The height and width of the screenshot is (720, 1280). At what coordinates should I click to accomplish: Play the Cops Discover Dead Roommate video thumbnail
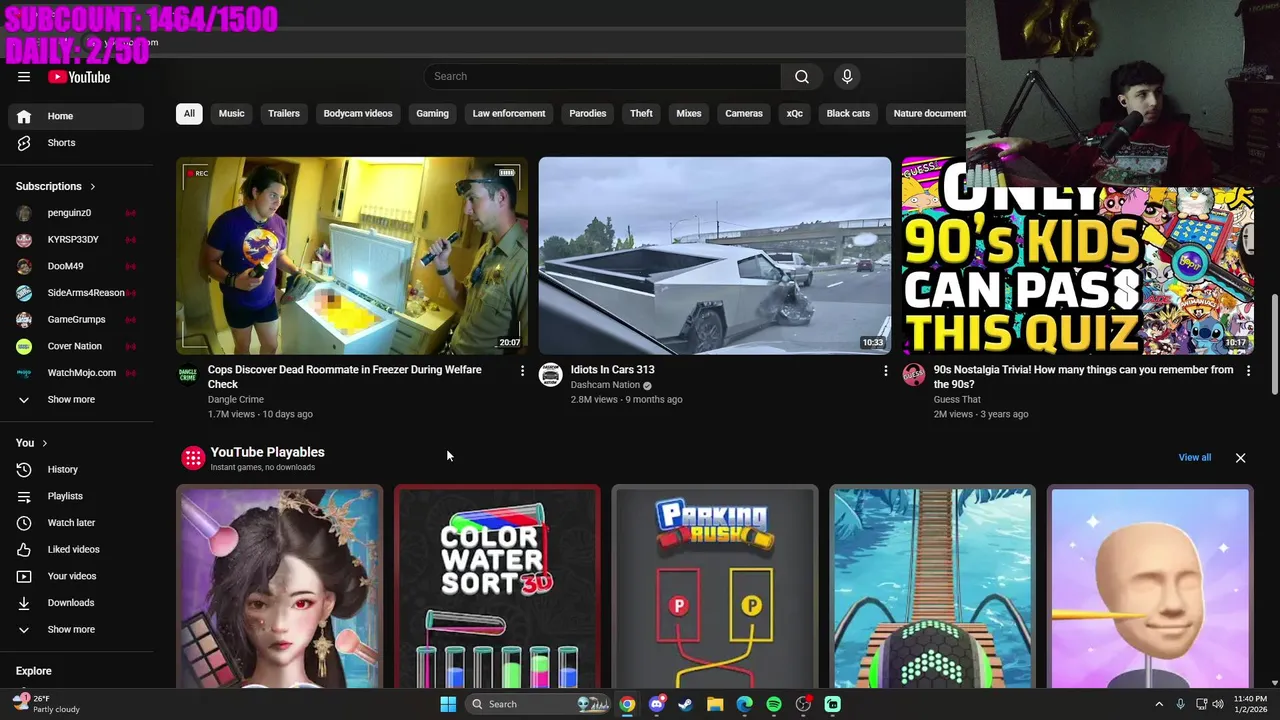(x=352, y=255)
